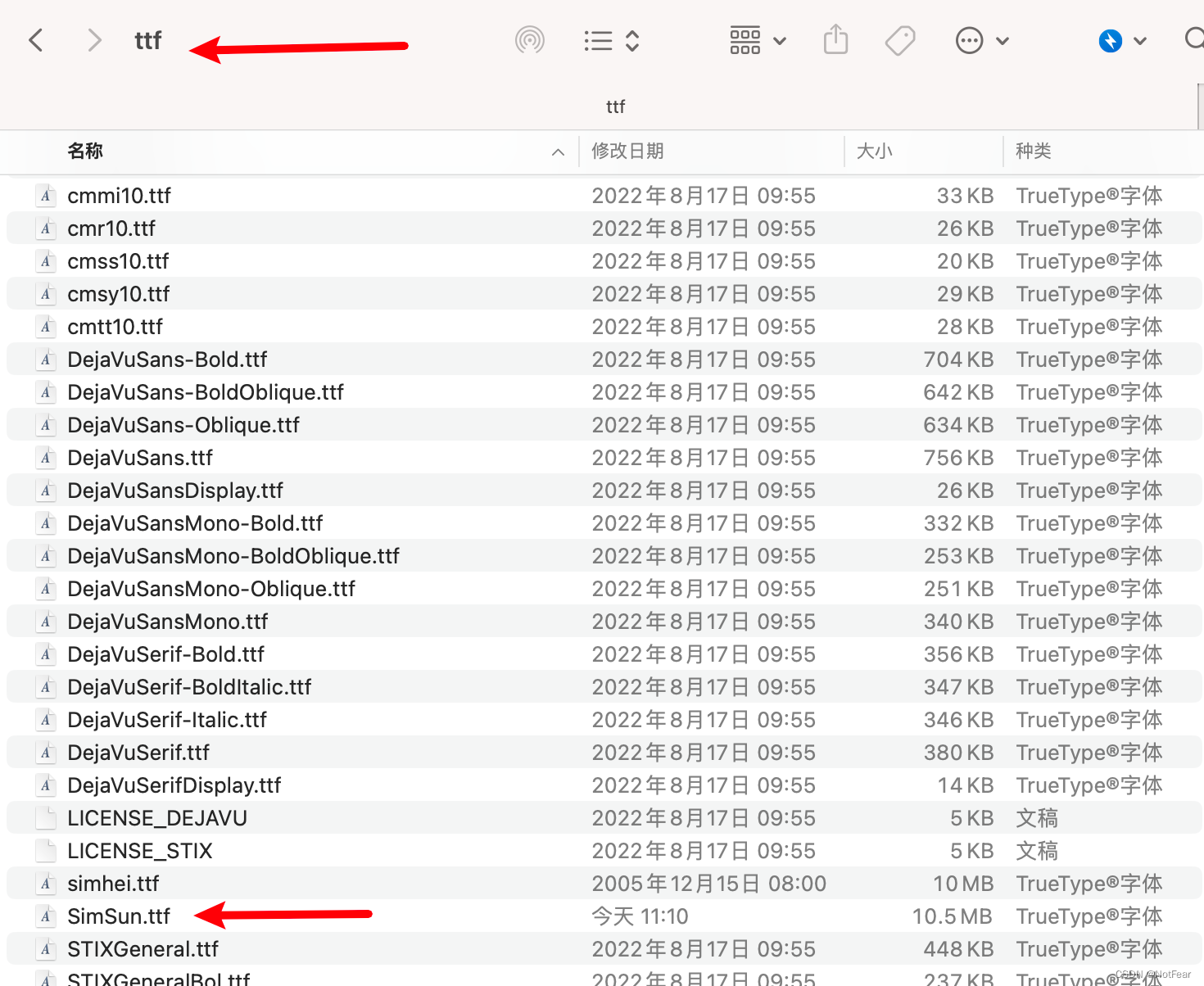Click the 今天 11:10 date cell
The image size is (1204, 986).
[x=640, y=916]
